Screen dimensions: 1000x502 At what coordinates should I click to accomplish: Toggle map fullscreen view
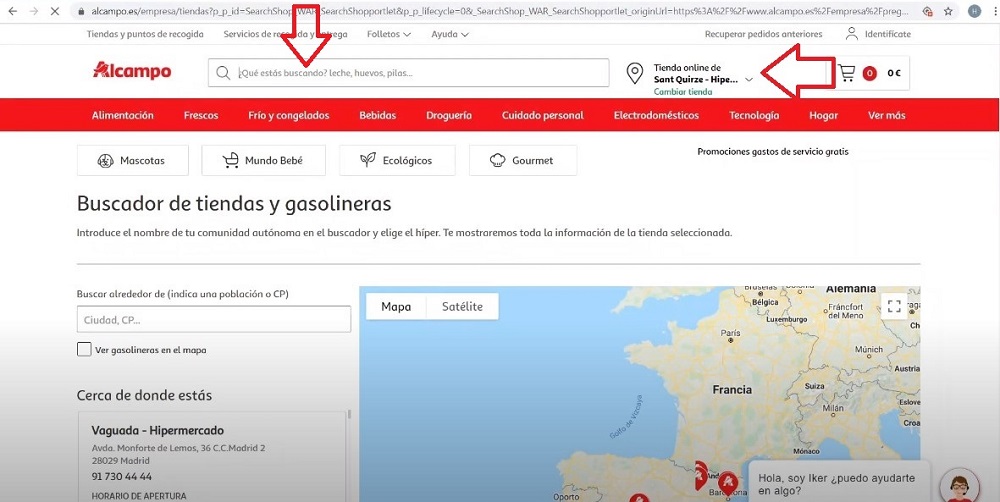click(894, 306)
